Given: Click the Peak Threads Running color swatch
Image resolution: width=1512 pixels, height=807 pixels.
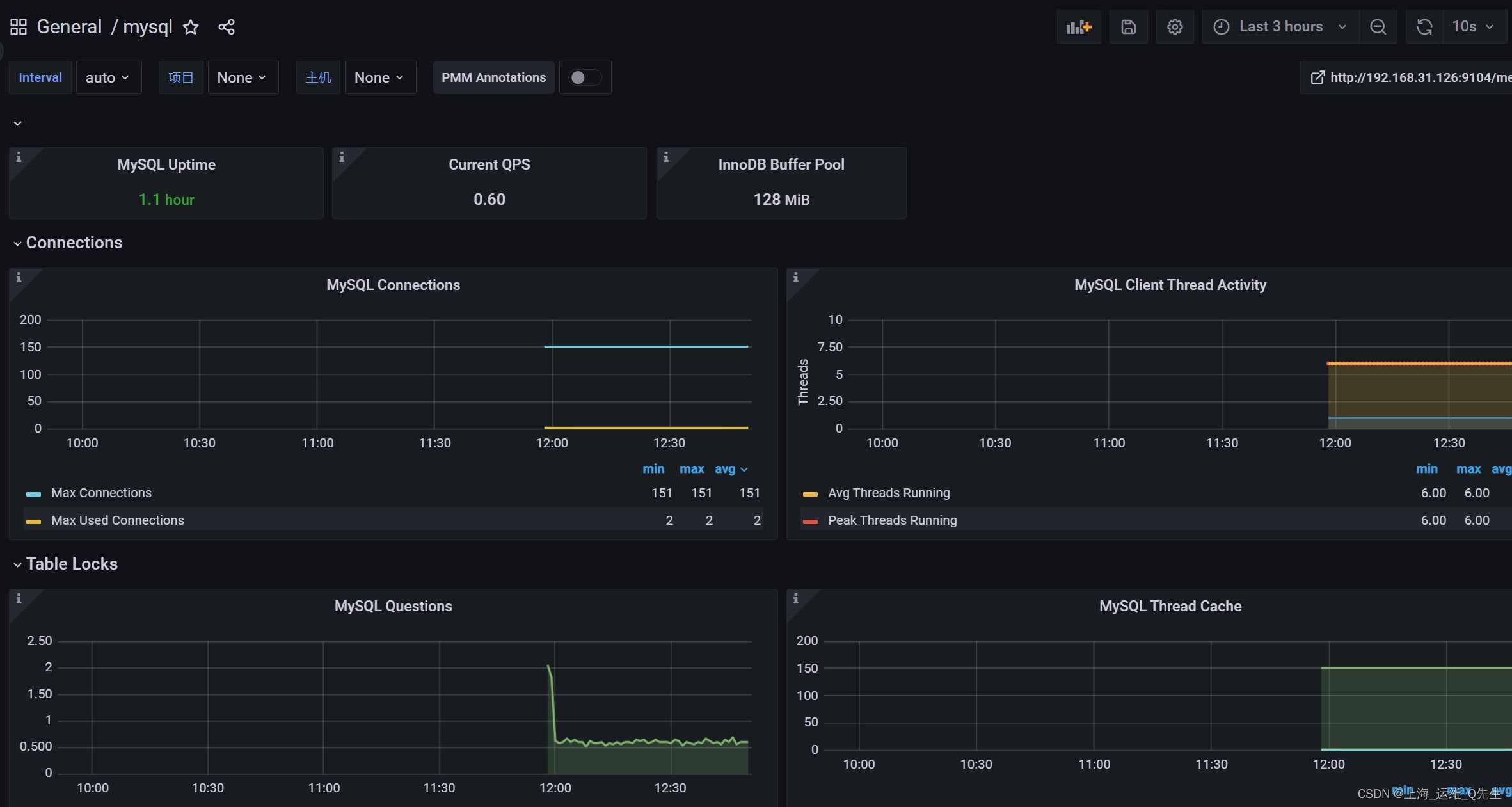Looking at the screenshot, I should point(810,522).
